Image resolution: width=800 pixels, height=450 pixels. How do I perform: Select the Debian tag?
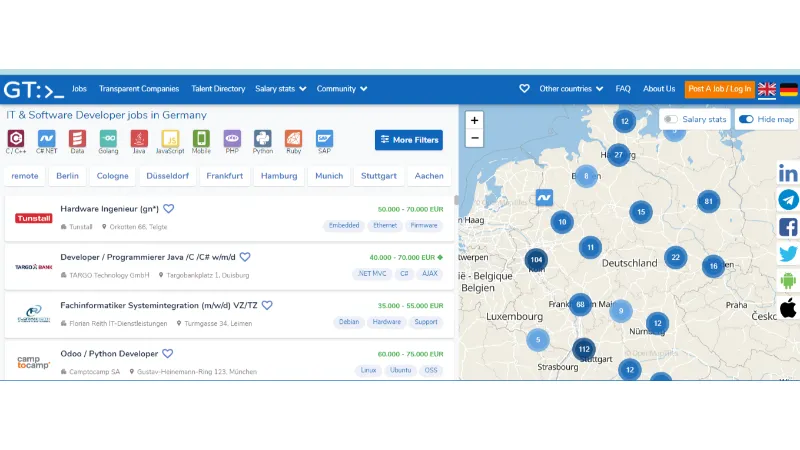click(349, 322)
